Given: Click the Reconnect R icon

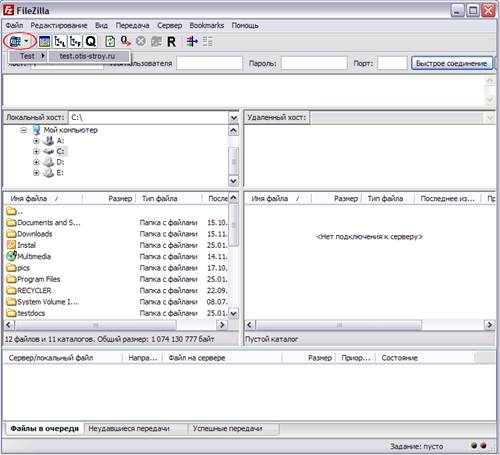Looking at the screenshot, I should point(171,42).
